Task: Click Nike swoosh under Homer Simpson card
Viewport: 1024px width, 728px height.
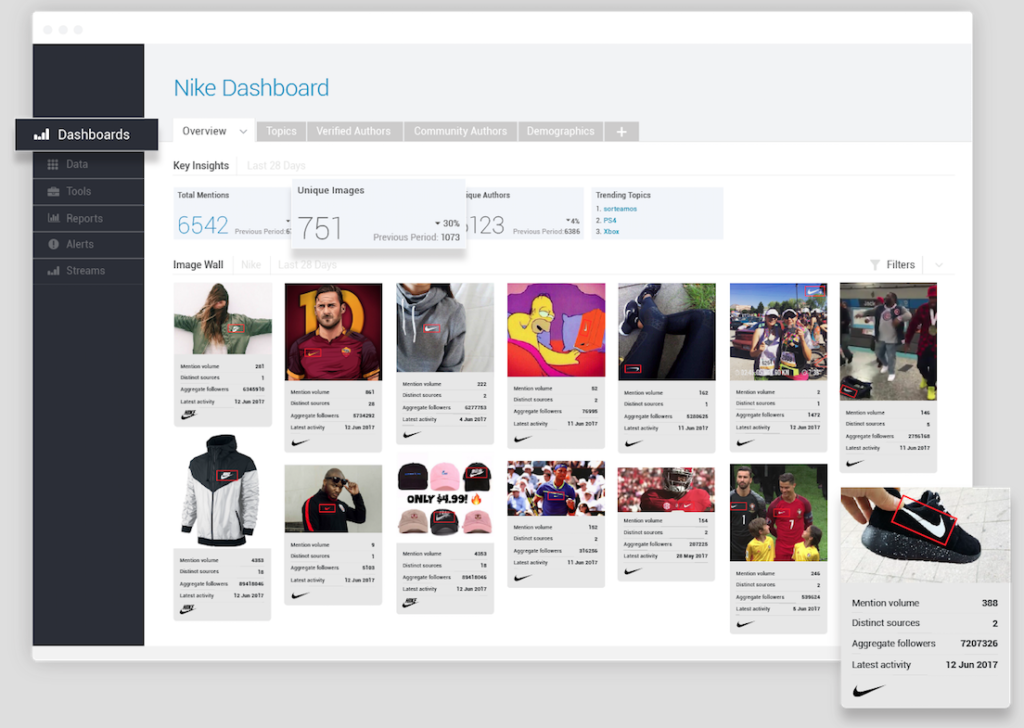Action: click(522, 439)
